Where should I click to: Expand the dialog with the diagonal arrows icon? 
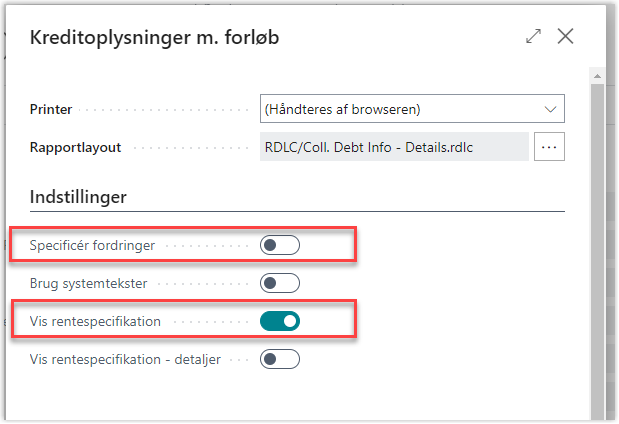click(533, 36)
